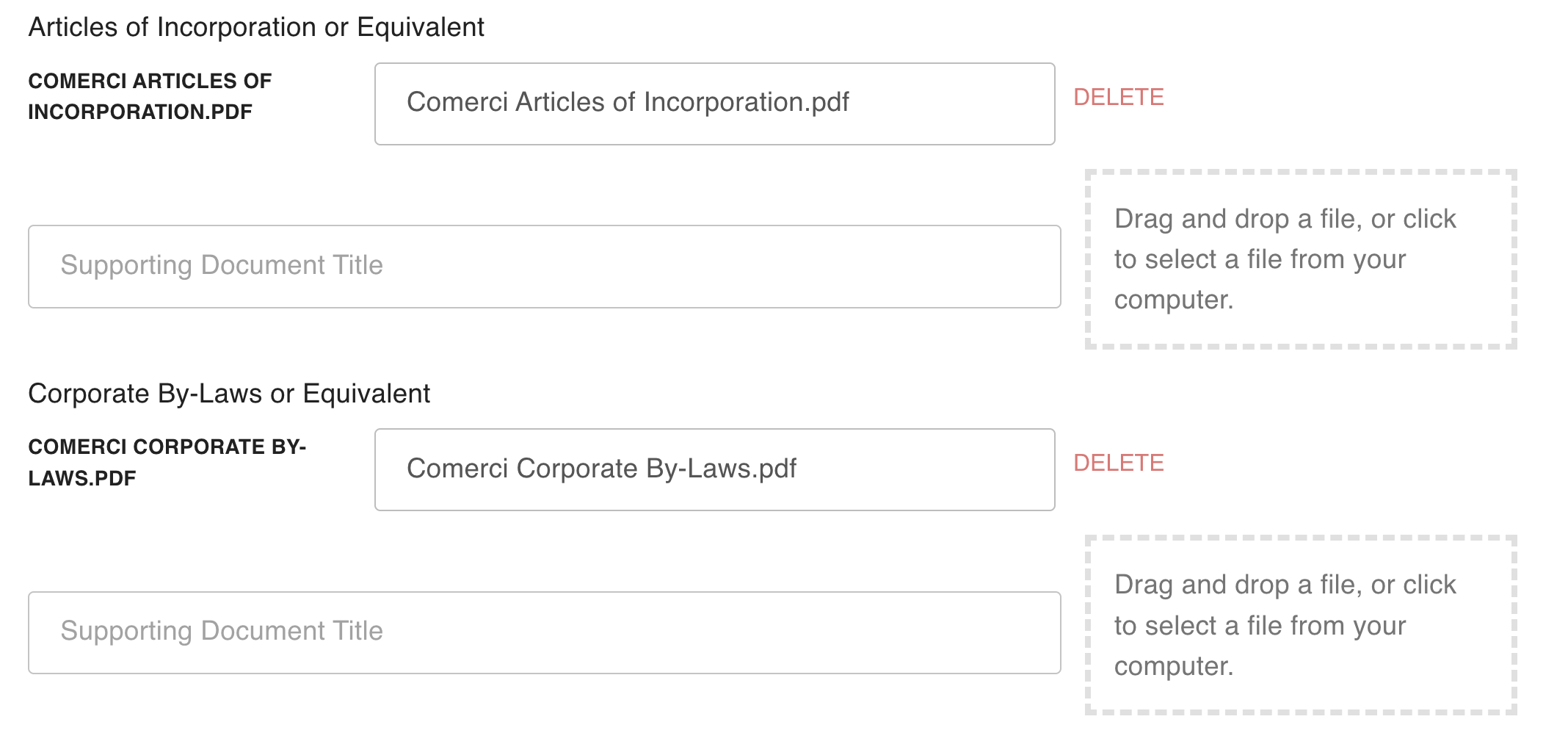This screenshot has width=1568, height=733.
Task: Select the Corporate By-Laws filename text
Action: tap(602, 469)
